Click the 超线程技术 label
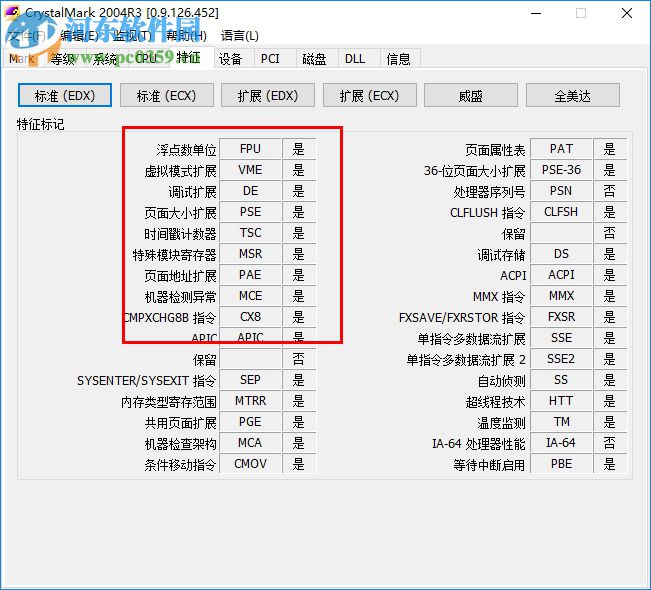 [495, 402]
